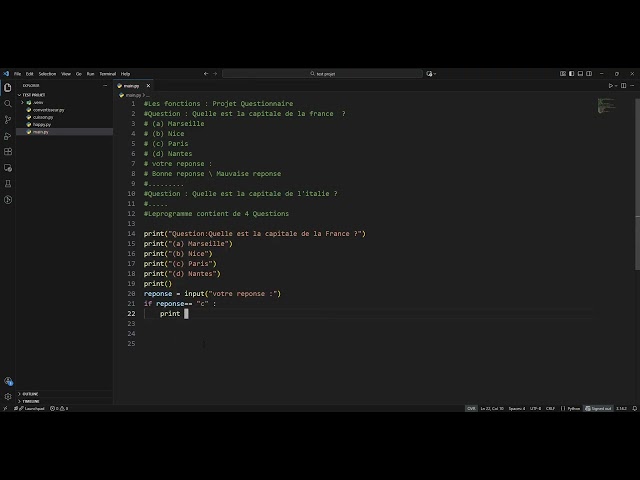Toggle the Primary Side Bar visibility
This screenshot has height=480, width=640.
click(571, 74)
